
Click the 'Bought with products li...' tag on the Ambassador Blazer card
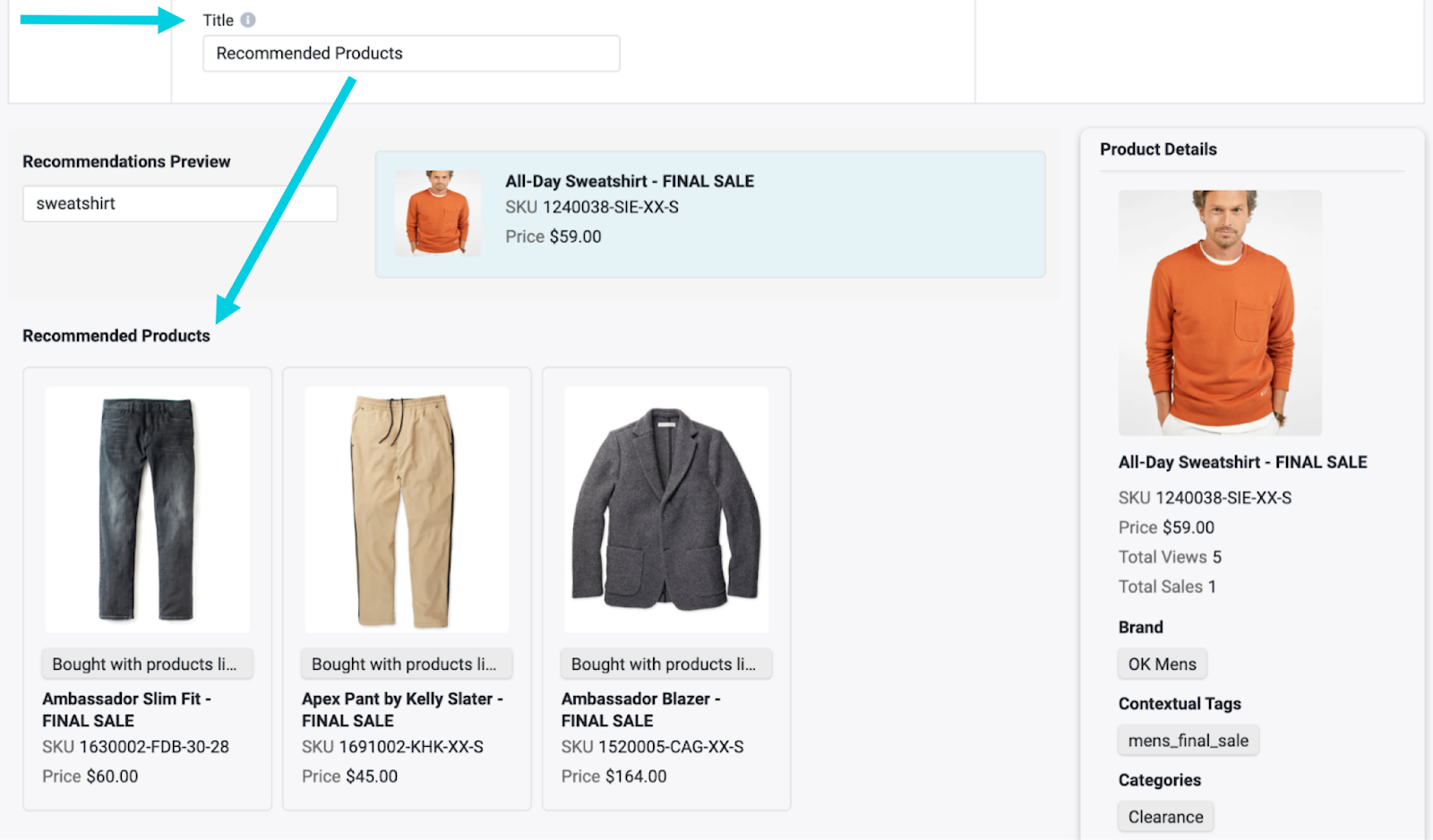coord(666,664)
